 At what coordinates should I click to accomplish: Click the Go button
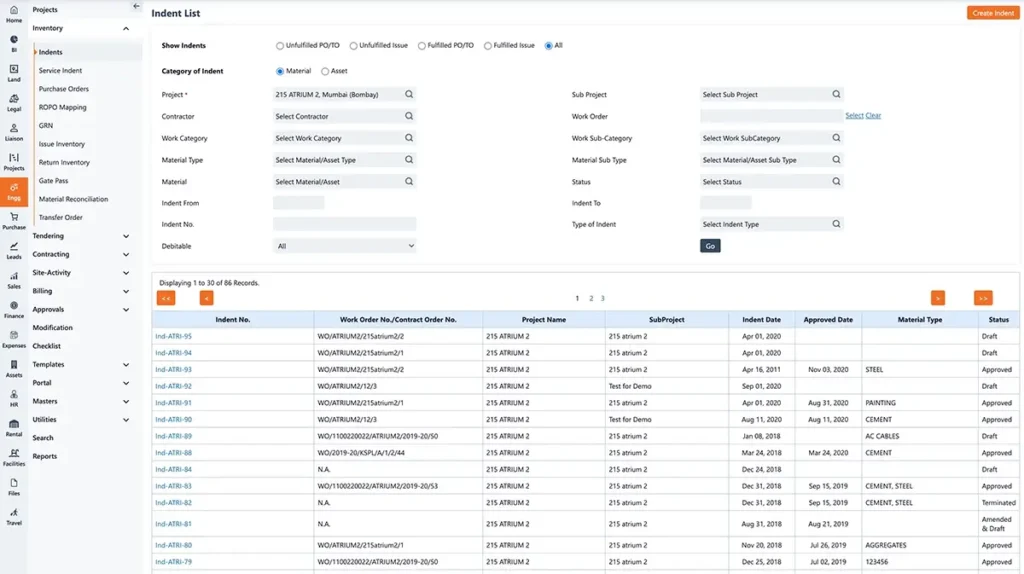(710, 246)
